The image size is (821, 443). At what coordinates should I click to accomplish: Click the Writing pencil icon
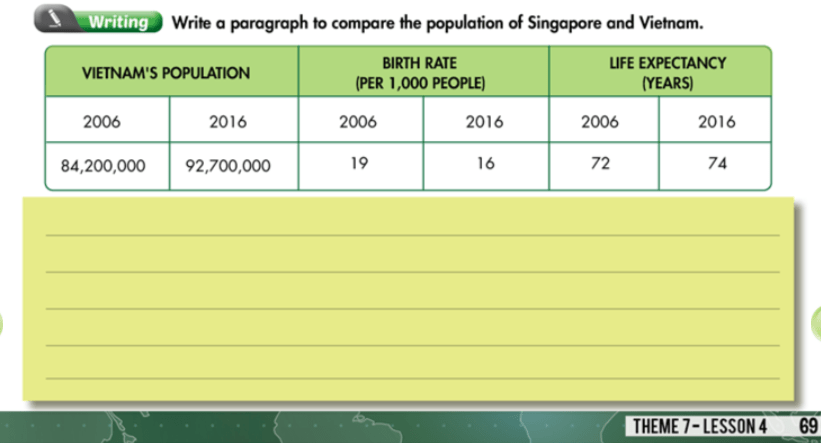point(54,19)
